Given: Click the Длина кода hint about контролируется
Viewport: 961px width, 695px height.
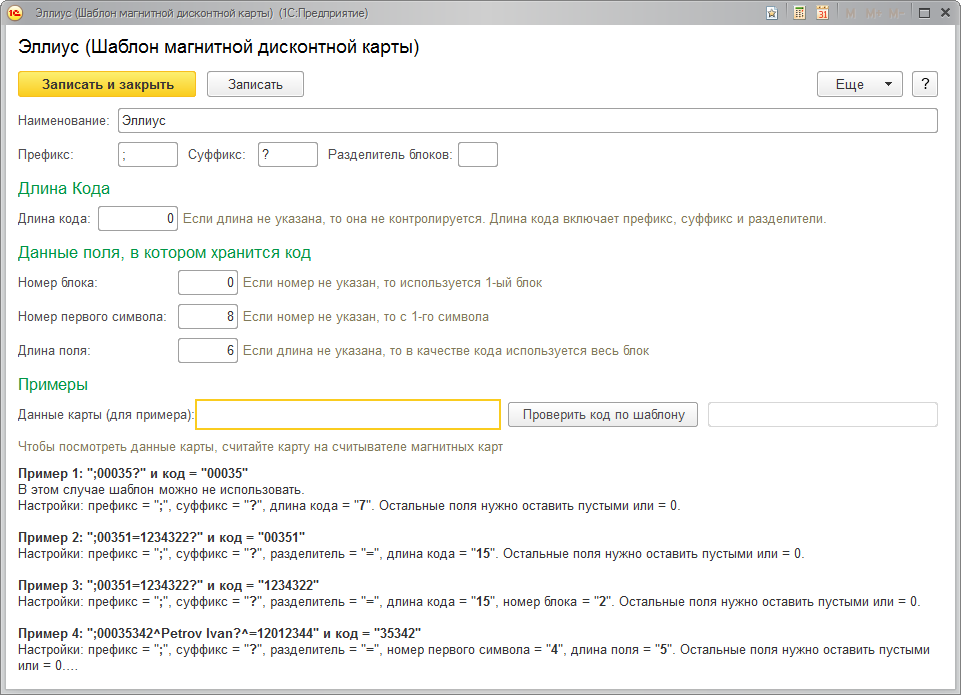Looking at the screenshot, I should 504,219.
